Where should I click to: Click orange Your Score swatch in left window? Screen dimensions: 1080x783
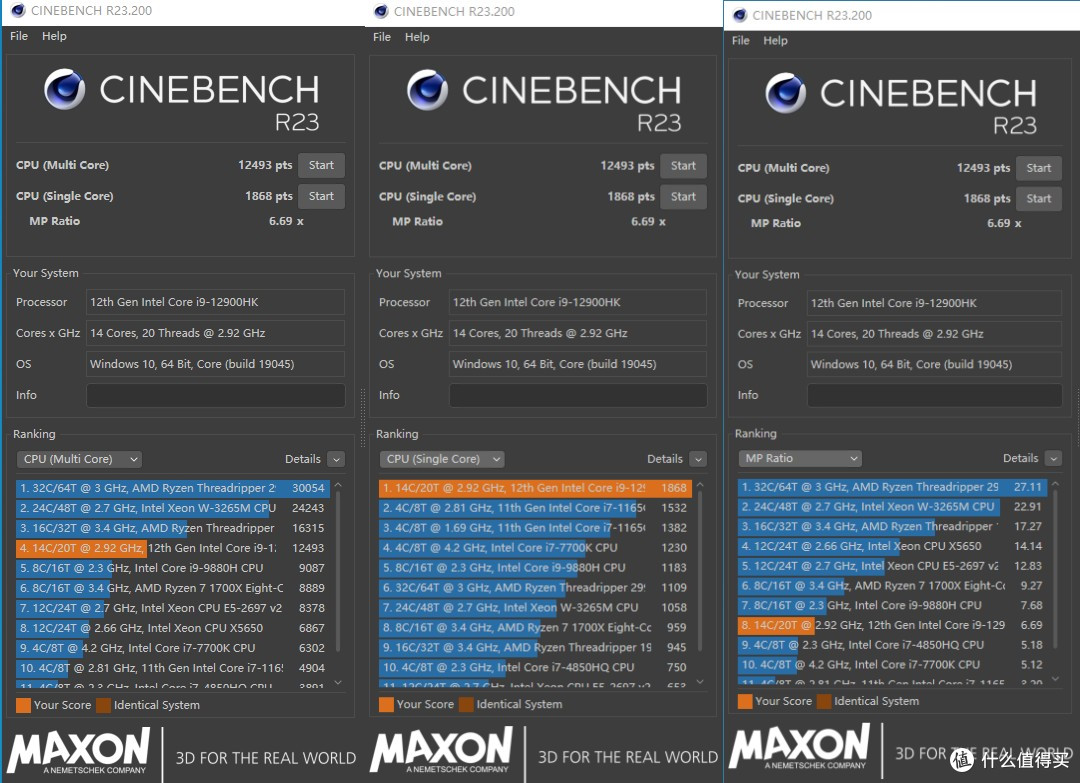[x=23, y=705]
